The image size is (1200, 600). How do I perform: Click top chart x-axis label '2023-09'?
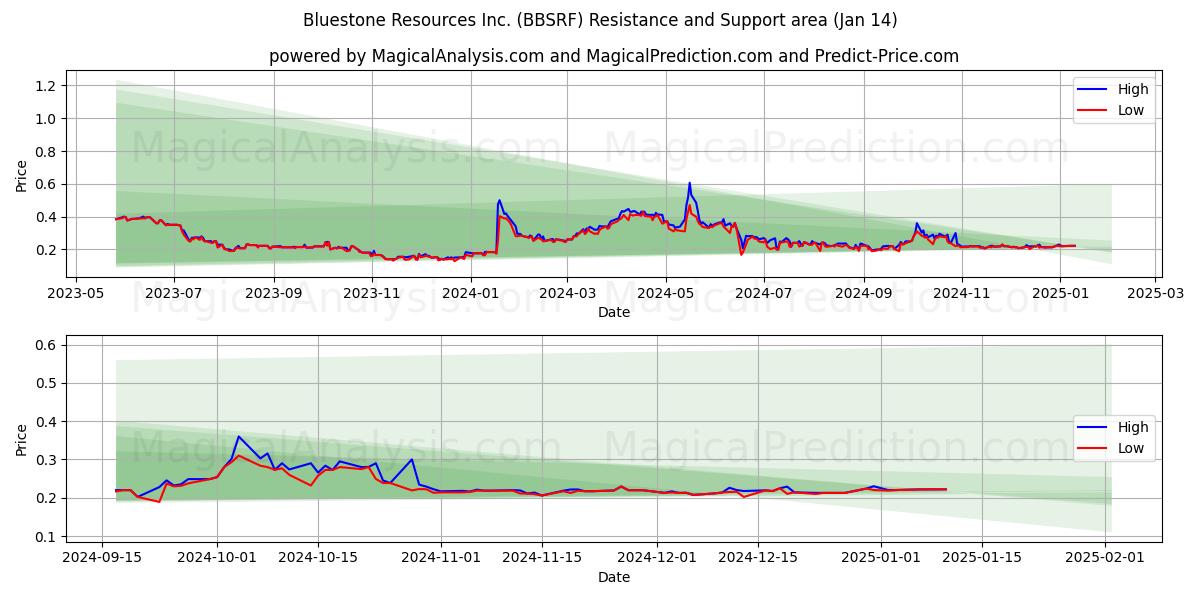tap(274, 294)
